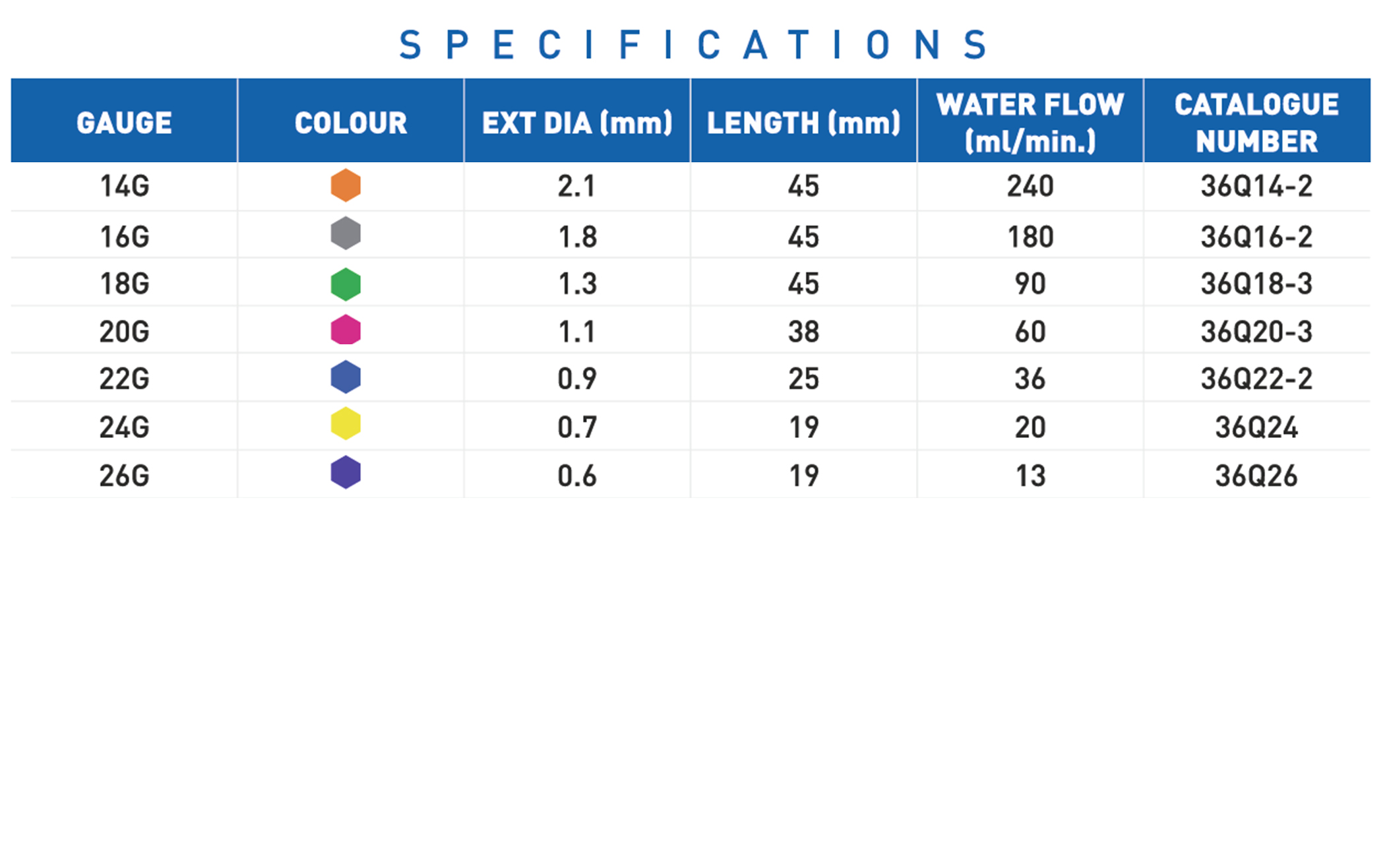This screenshot has width=1385, height=868.
Task: Select the grey hexagon in 16G row
Action: (x=346, y=233)
